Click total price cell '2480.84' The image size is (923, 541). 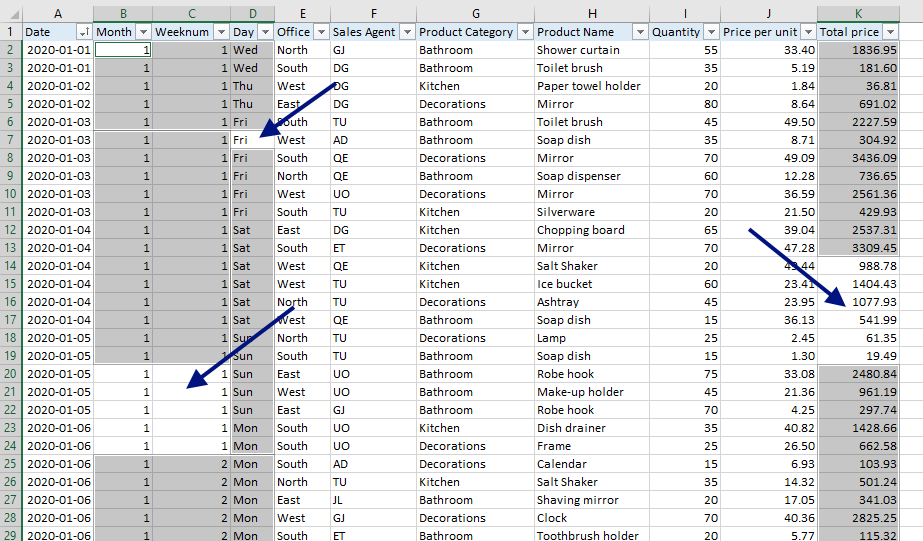tap(858, 374)
